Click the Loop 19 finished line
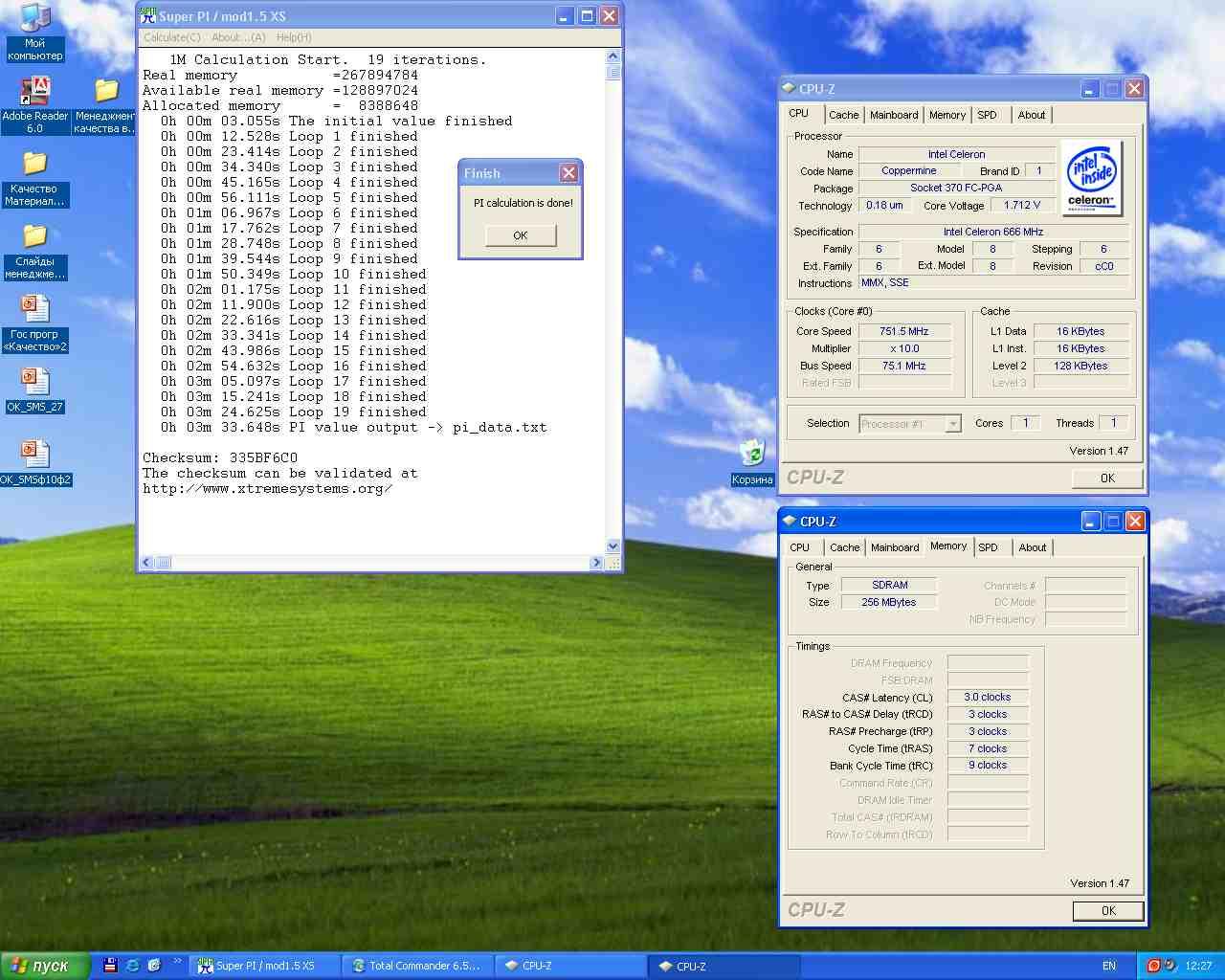Image resolution: width=1225 pixels, height=980 pixels. [x=294, y=412]
